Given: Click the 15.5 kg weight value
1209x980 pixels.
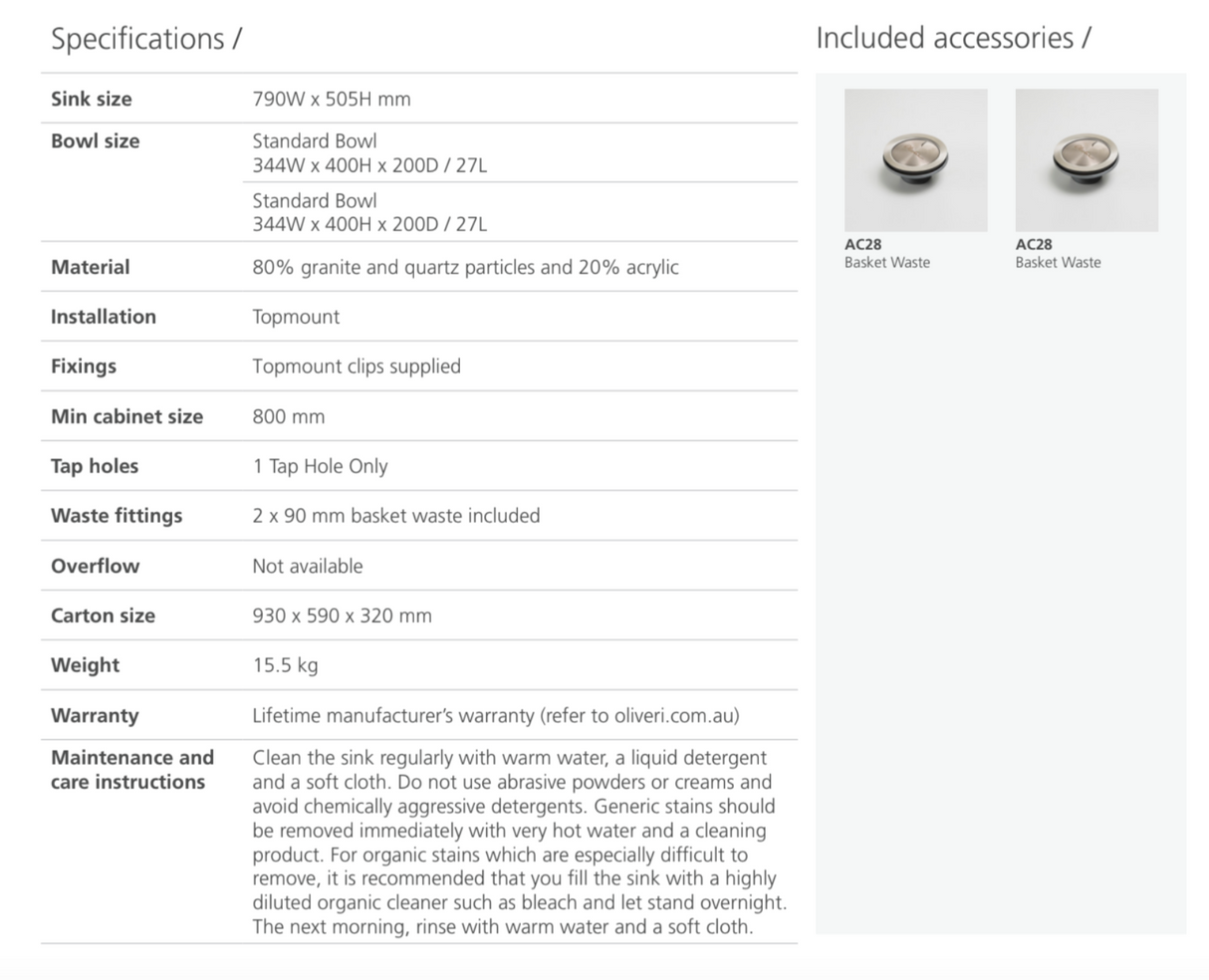Looking at the screenshot, I should click(x=285, y=664).
